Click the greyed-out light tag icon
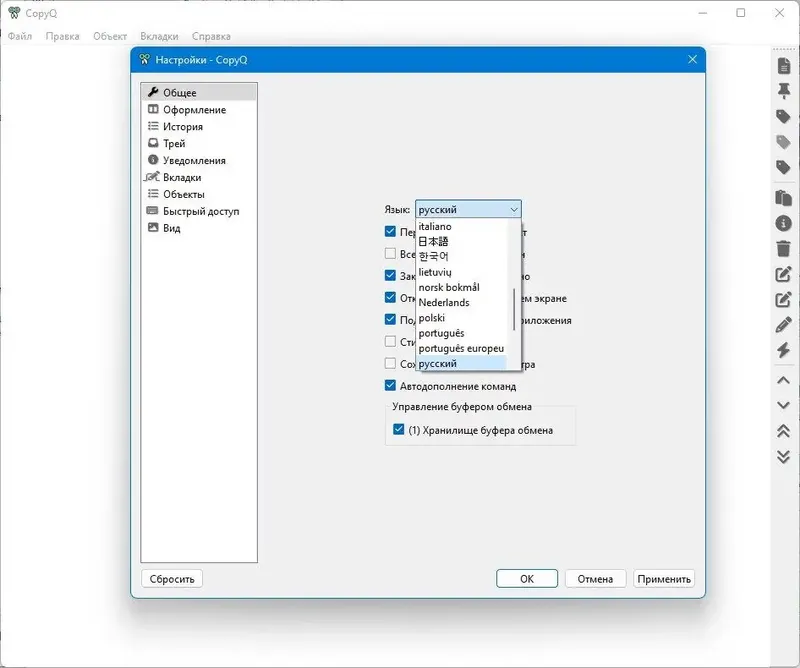Screen dimensions: 800x668 coord(783,142)
